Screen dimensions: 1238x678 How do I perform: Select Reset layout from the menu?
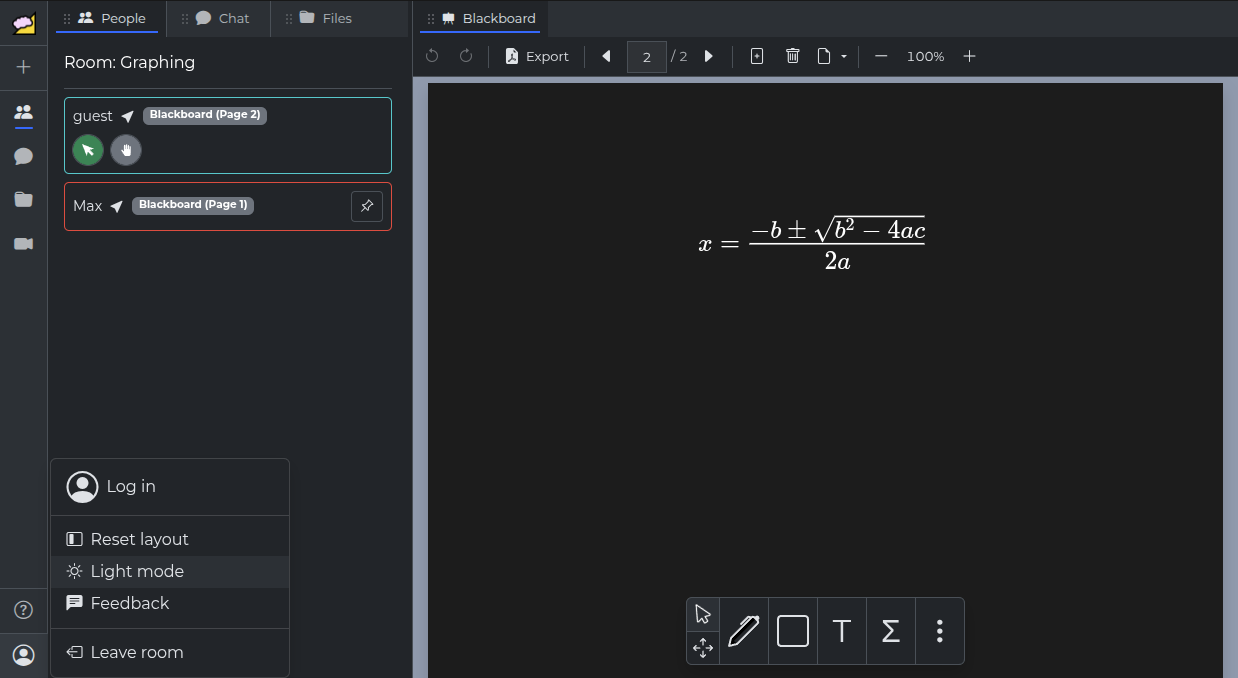[x=170, y=539]
